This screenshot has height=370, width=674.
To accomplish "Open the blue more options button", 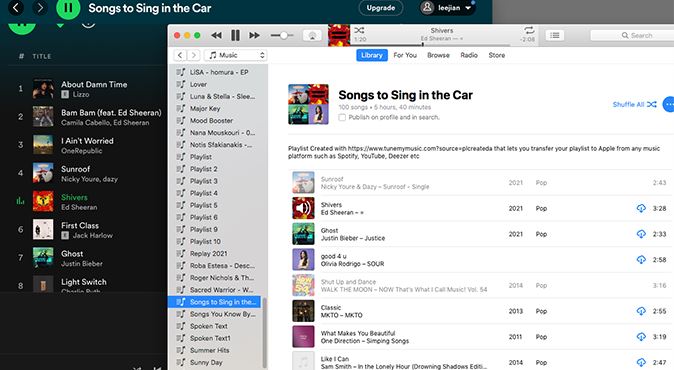I will coord(668,104).
